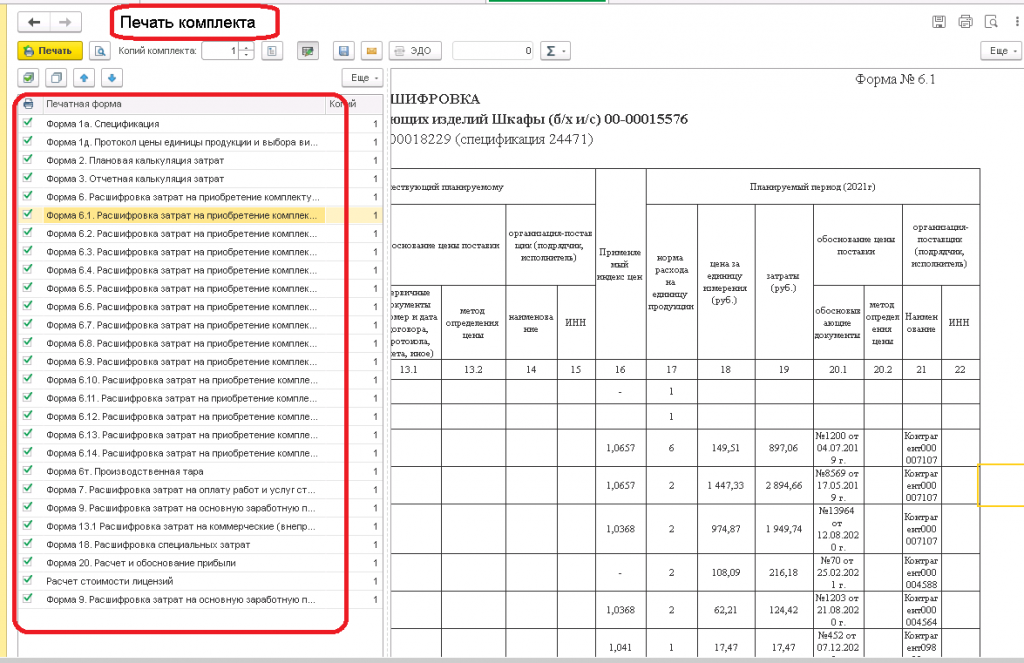Click the Копий комплекта number field
Screen dimensions: 1024x663
220,50
